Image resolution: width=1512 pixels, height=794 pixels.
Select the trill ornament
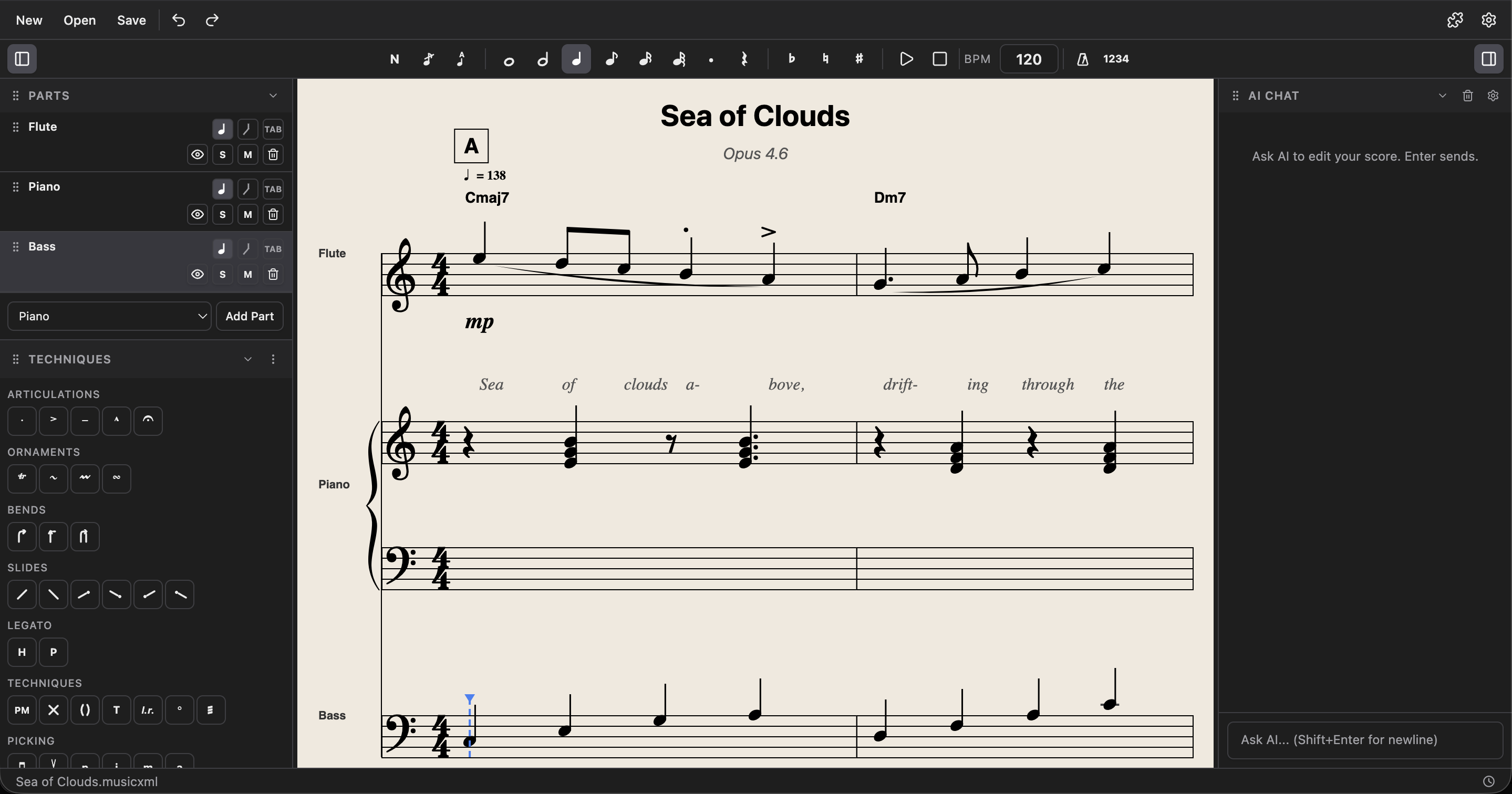pyautogui.click(x=22, y=478)
